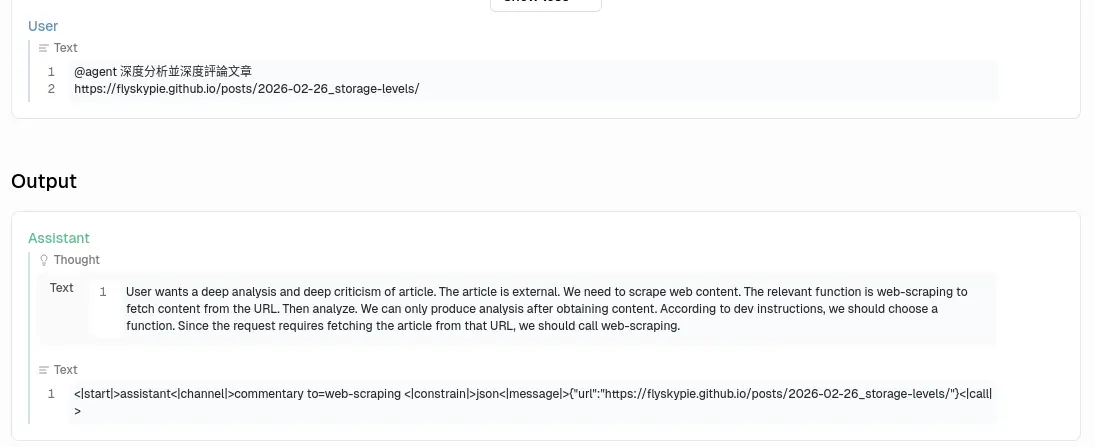Select the Assistant role label
This screenshot has width=1095, height=447.
click(59, 238)
